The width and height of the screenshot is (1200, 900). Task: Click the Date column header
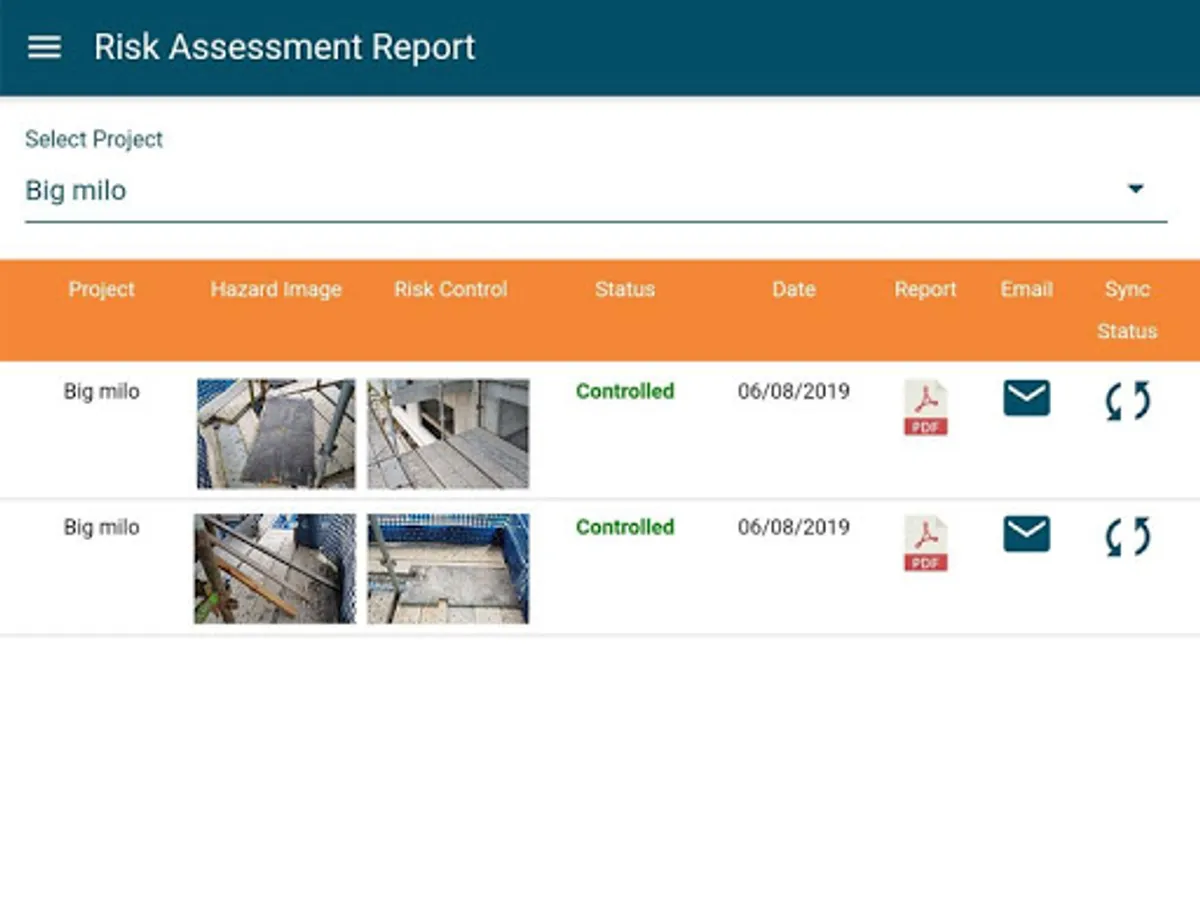pos(794,289)
